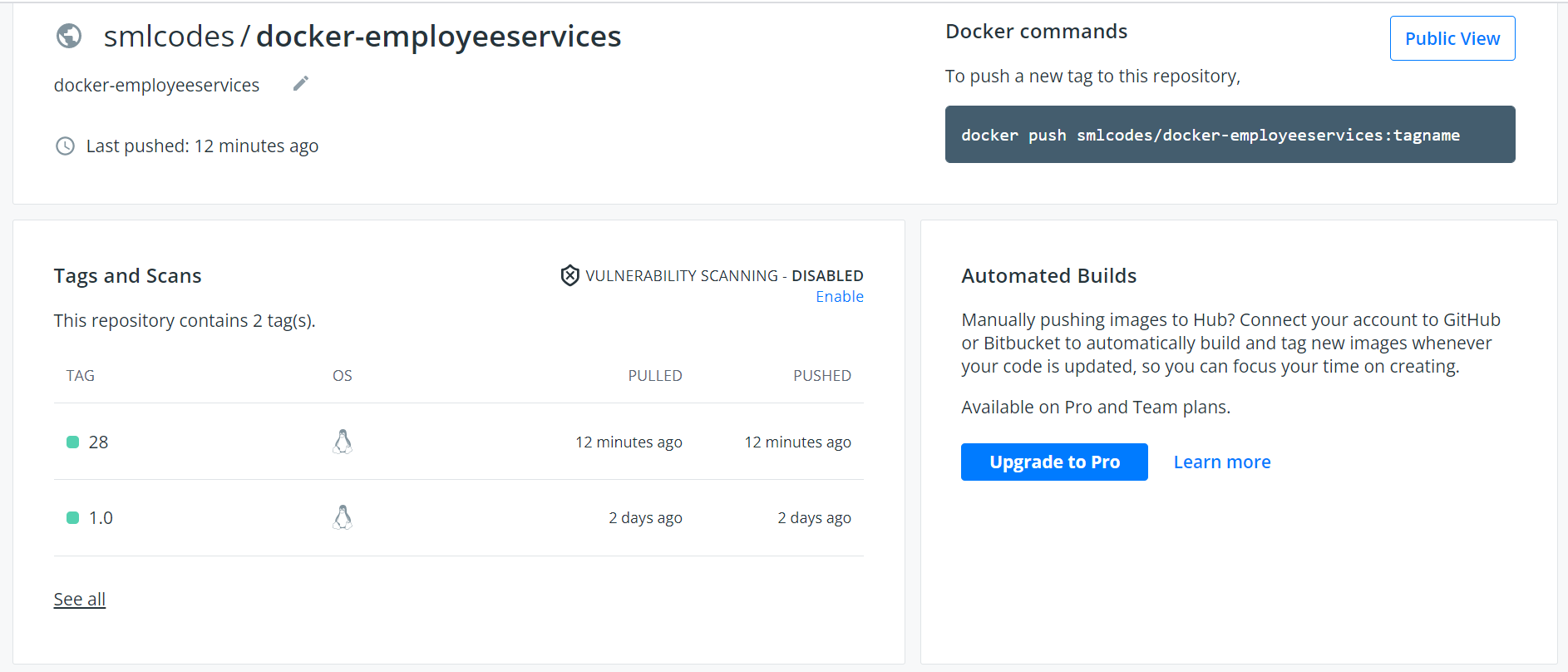Click the green status dot for tag 28

tap(72, 442)
